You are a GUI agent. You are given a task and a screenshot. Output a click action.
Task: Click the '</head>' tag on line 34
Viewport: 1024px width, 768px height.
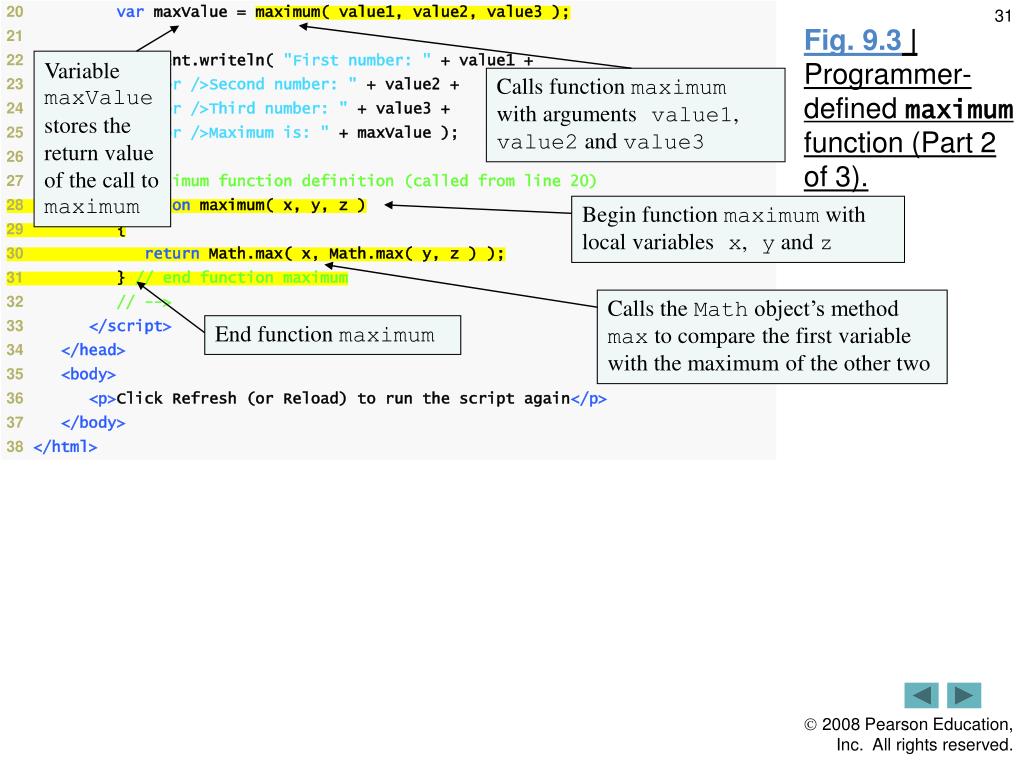click(93, 350)
